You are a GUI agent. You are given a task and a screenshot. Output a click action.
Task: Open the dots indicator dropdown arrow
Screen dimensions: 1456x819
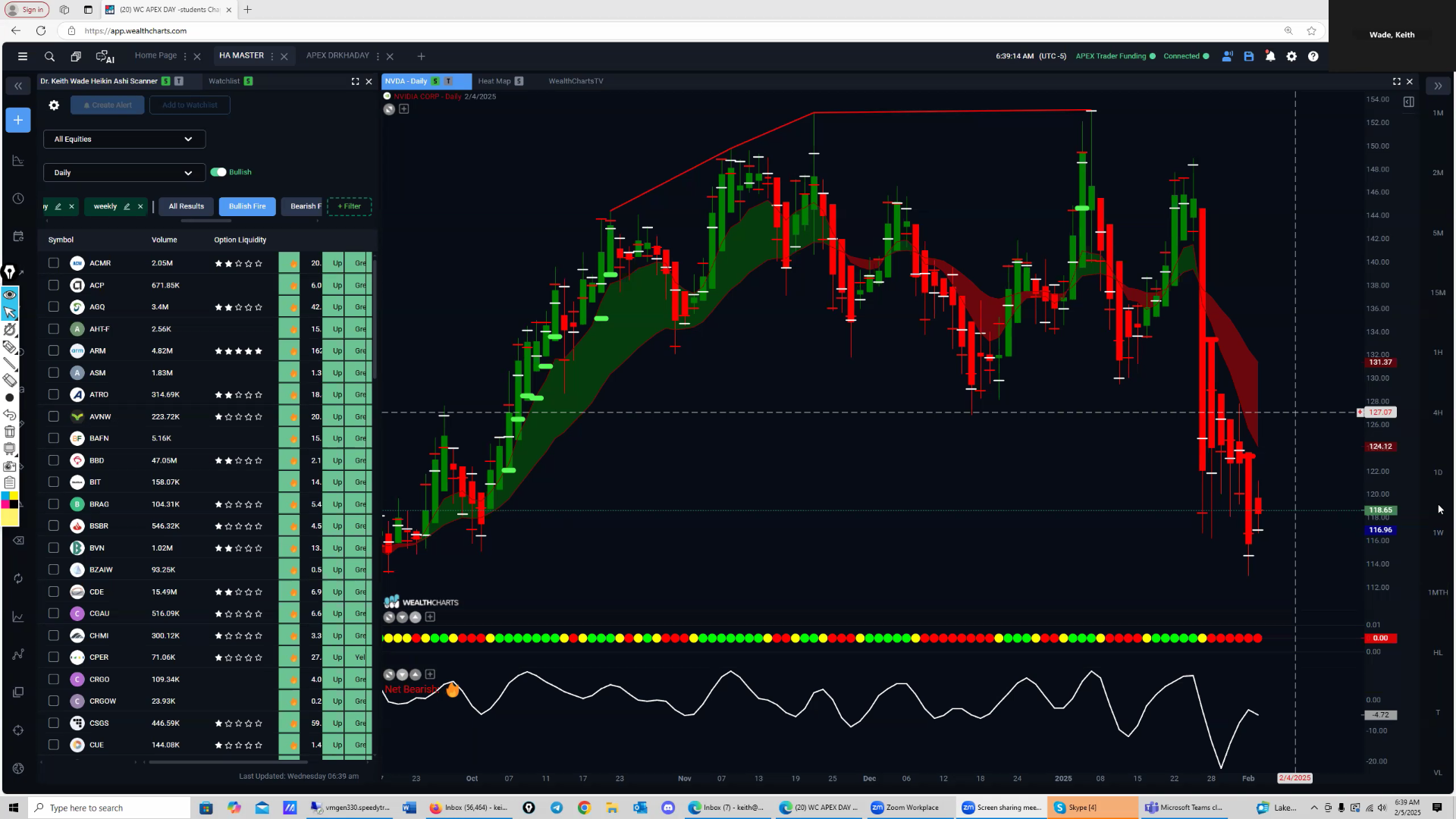point(403,617)
